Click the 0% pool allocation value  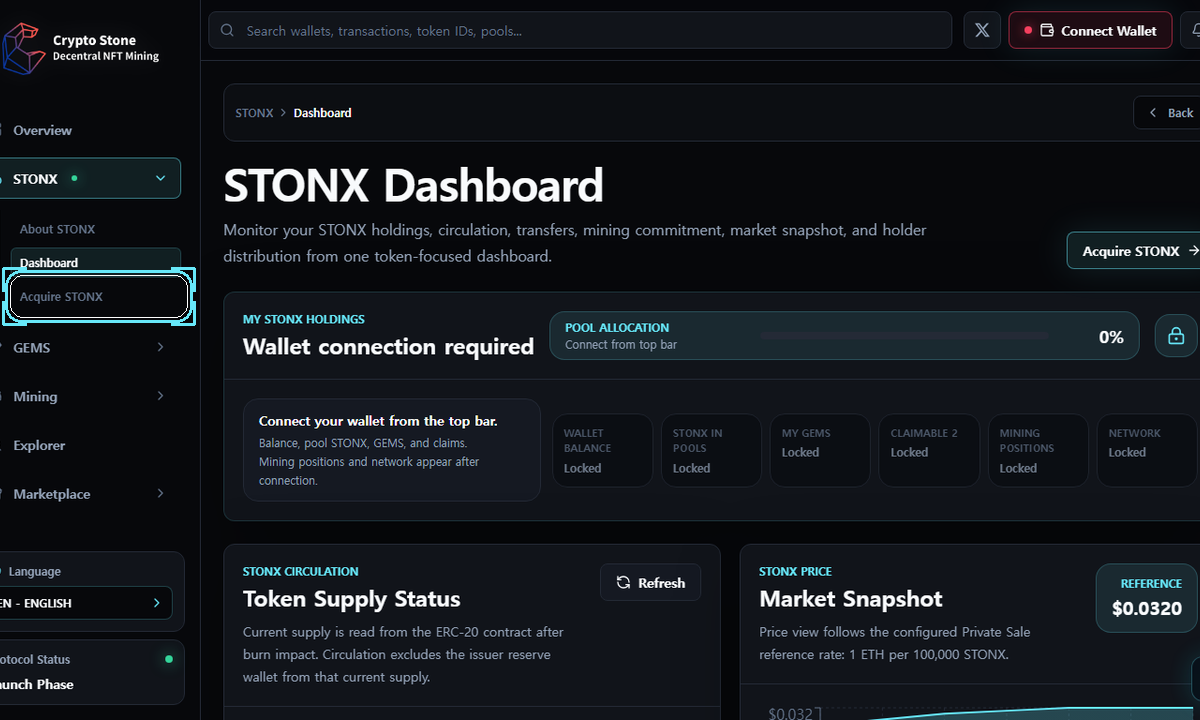click(x=1111, y=337)
